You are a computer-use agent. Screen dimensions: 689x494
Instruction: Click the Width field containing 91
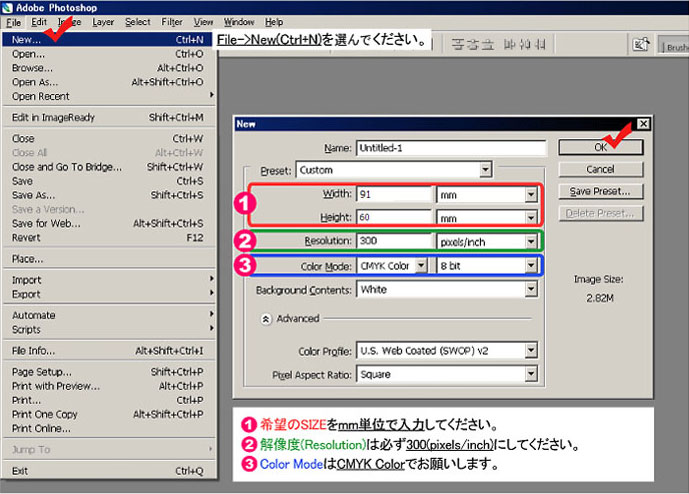(x=395, y=194)
